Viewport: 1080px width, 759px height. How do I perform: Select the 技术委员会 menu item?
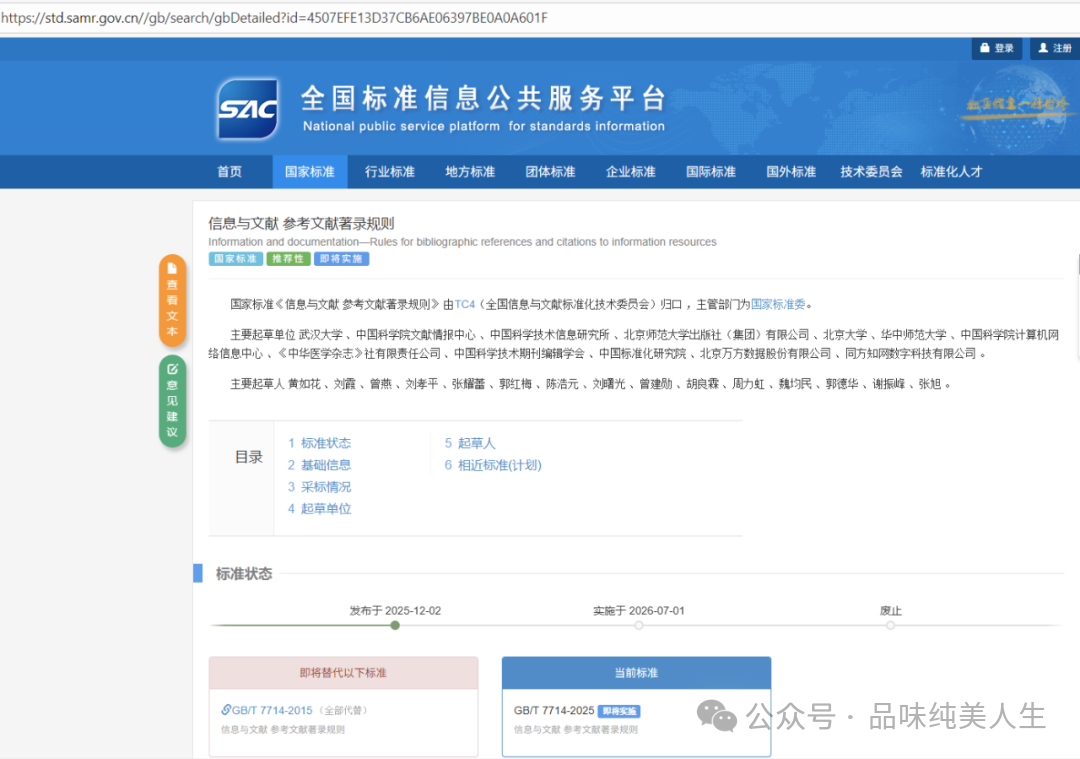pos(871,172)
